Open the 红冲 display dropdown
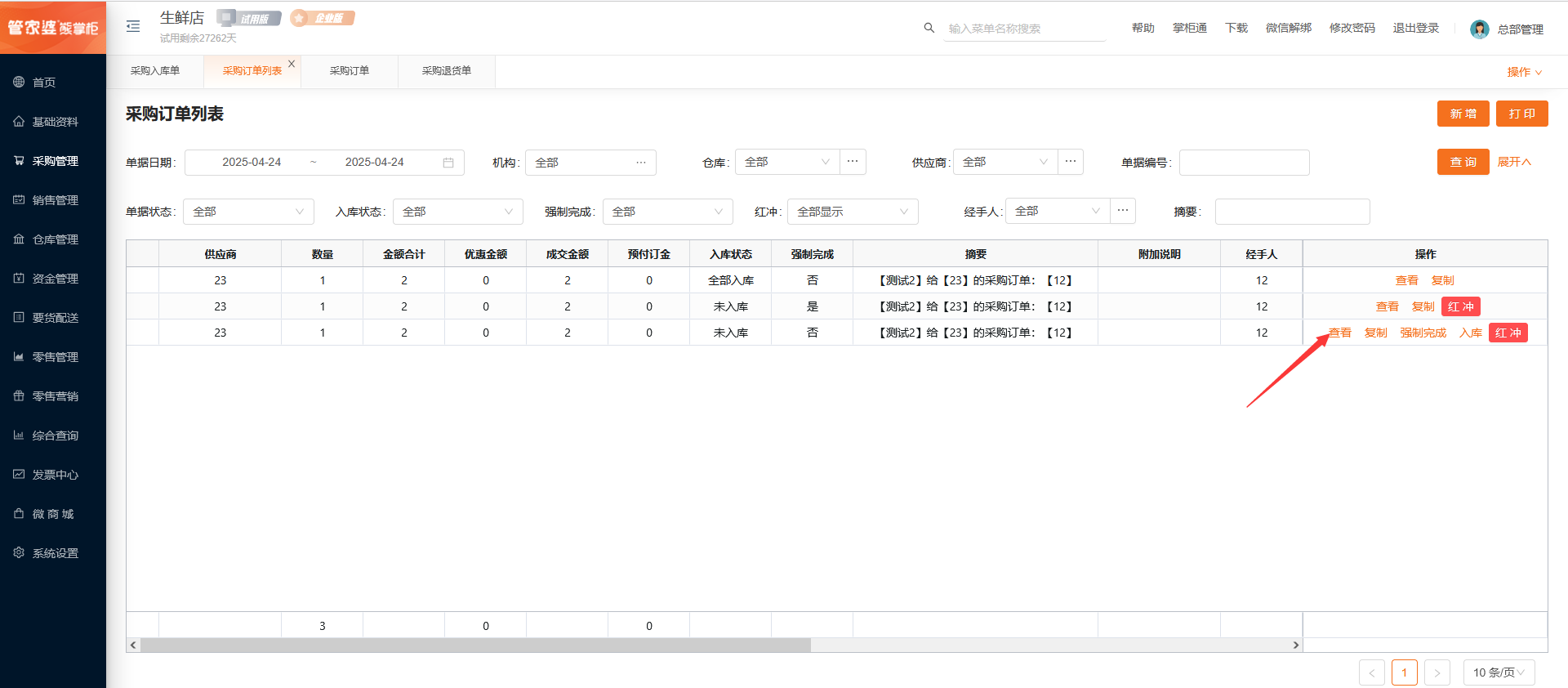Viewport: 1568px width, 688px height. point(852,212)
